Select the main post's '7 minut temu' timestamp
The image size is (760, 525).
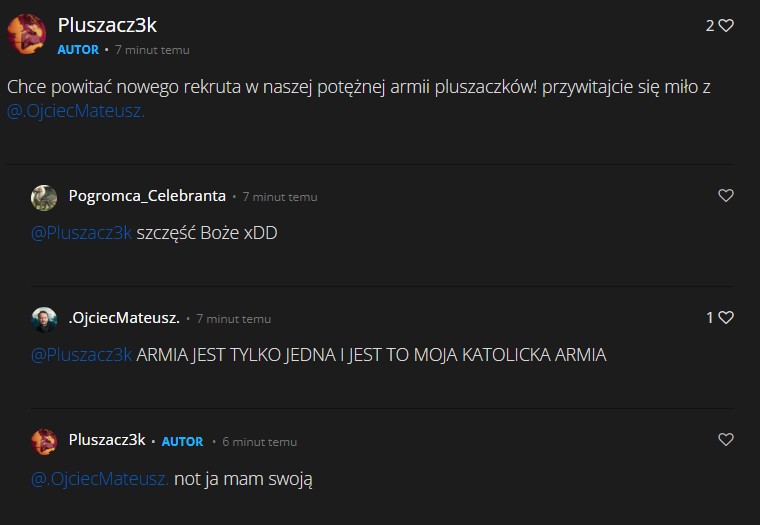152,50
